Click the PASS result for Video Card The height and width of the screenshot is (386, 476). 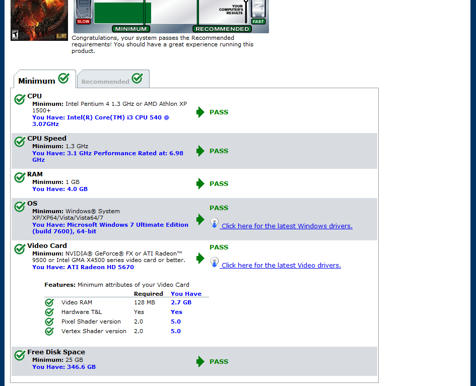219,247
